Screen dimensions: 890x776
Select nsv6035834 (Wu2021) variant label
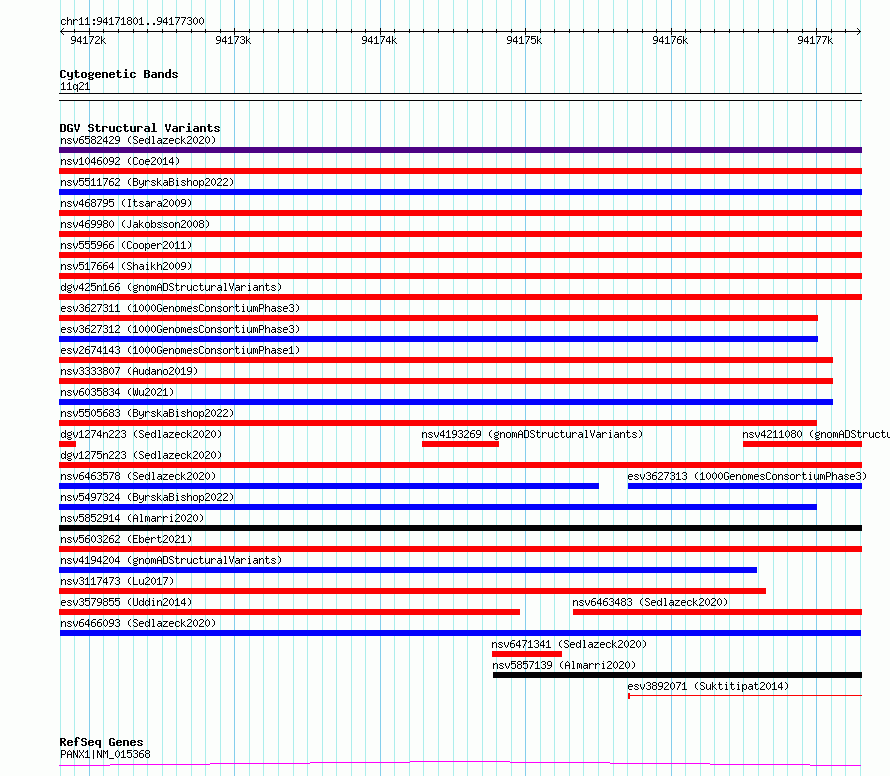click(117, 392)
